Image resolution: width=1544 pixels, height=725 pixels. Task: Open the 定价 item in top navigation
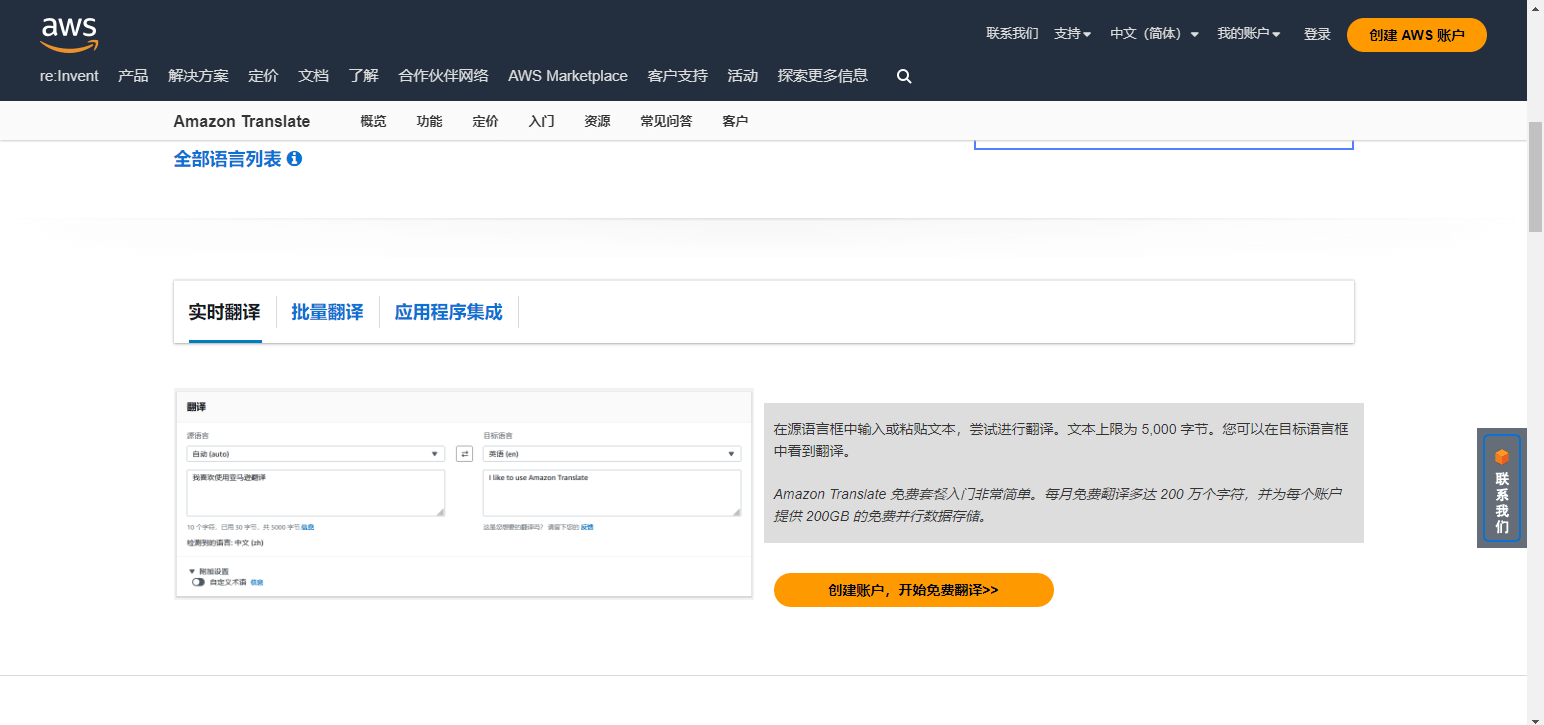263,76
